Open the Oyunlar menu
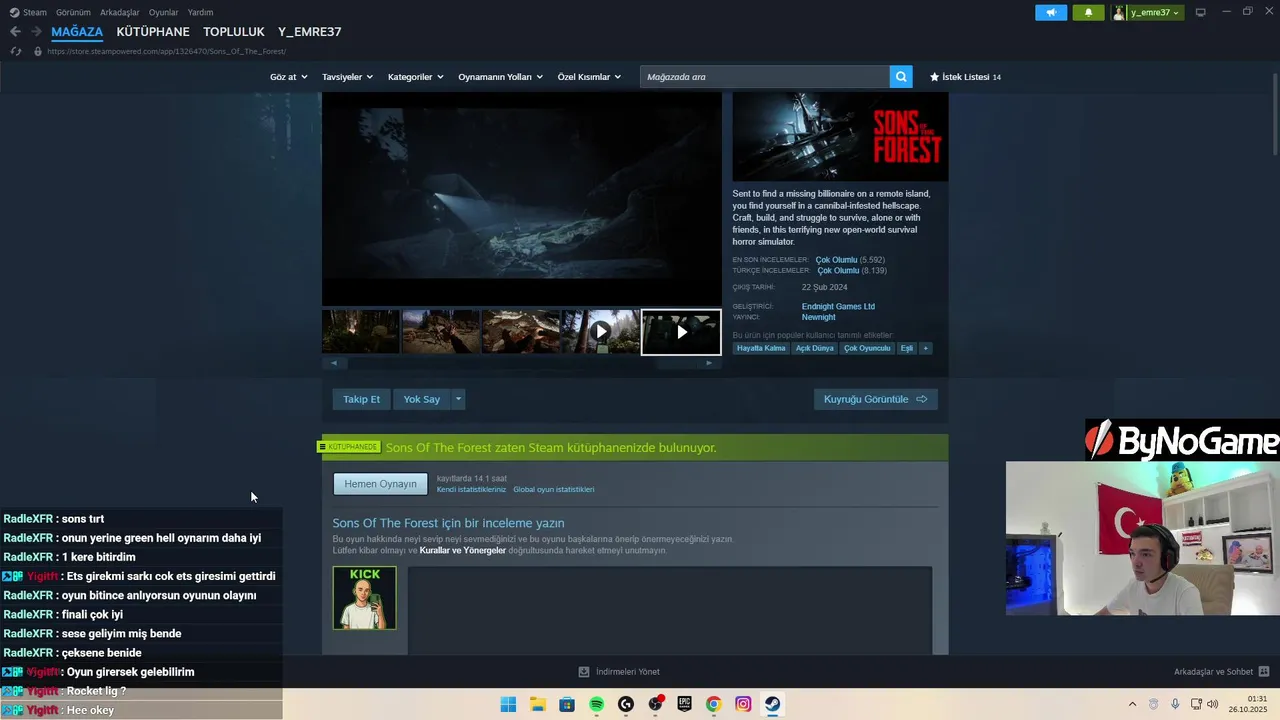The image size is (1280, 720). (x=163, y=12)
